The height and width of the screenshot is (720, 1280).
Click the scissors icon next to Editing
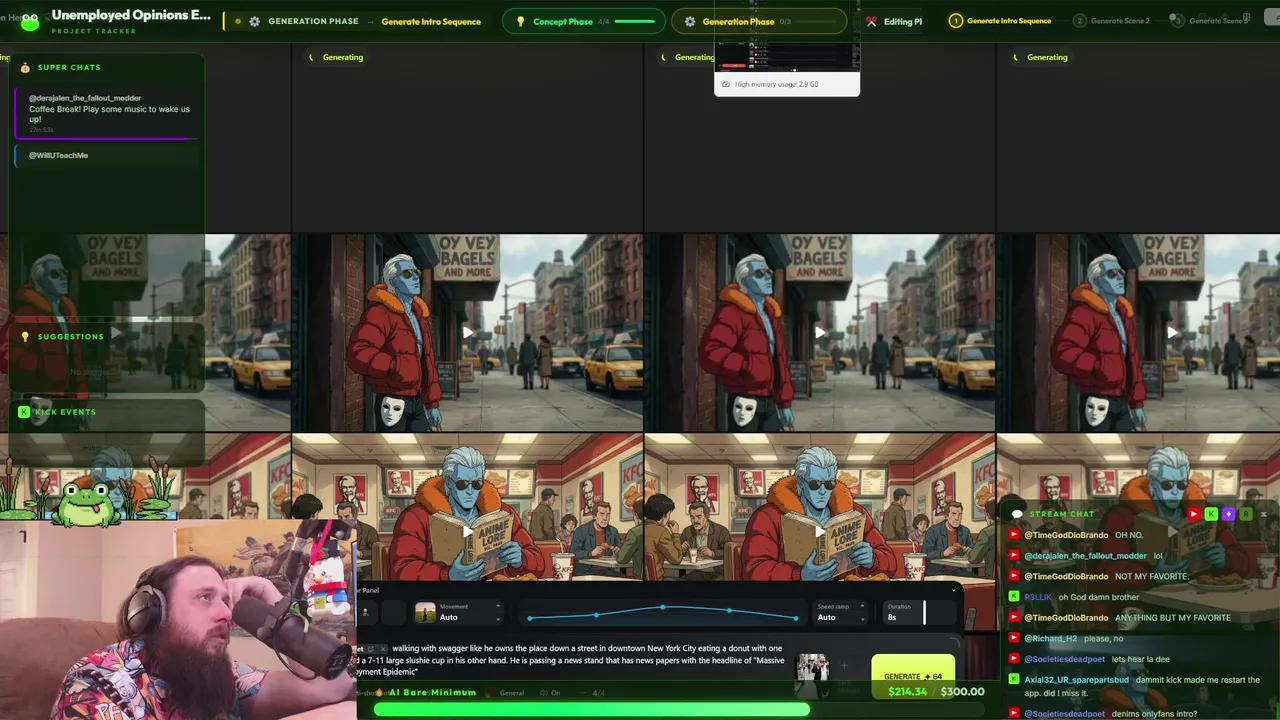(871, 22)
